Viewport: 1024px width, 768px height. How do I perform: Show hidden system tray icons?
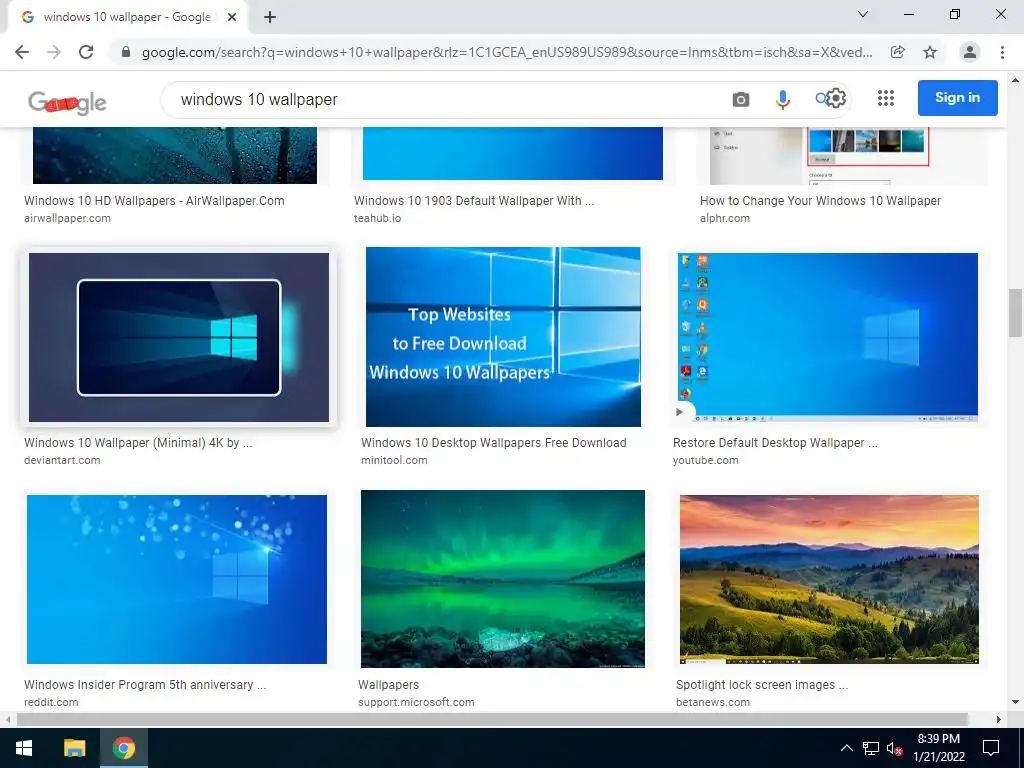pos(846,748)
